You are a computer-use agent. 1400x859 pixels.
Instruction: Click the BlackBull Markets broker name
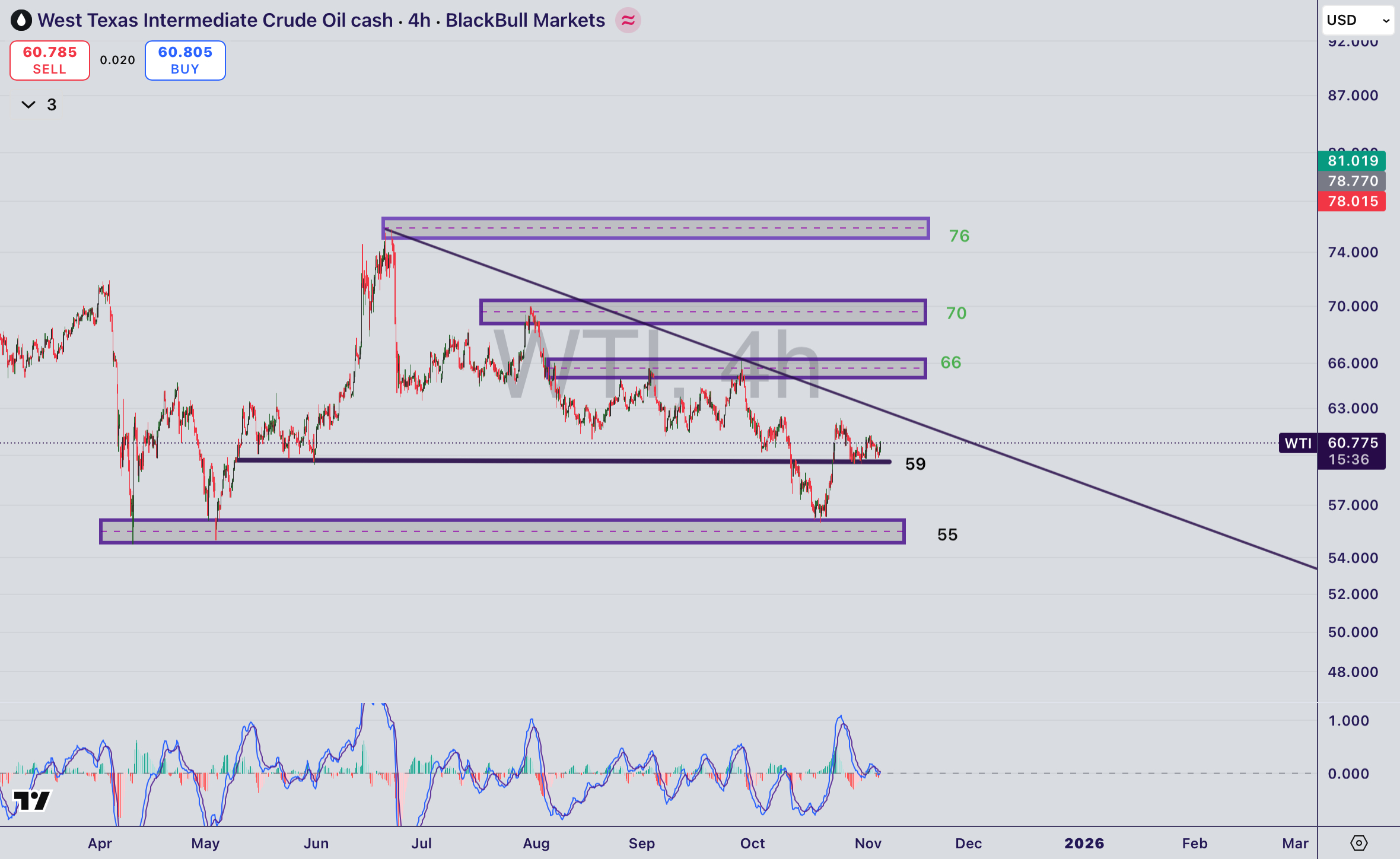coord(524,20)
